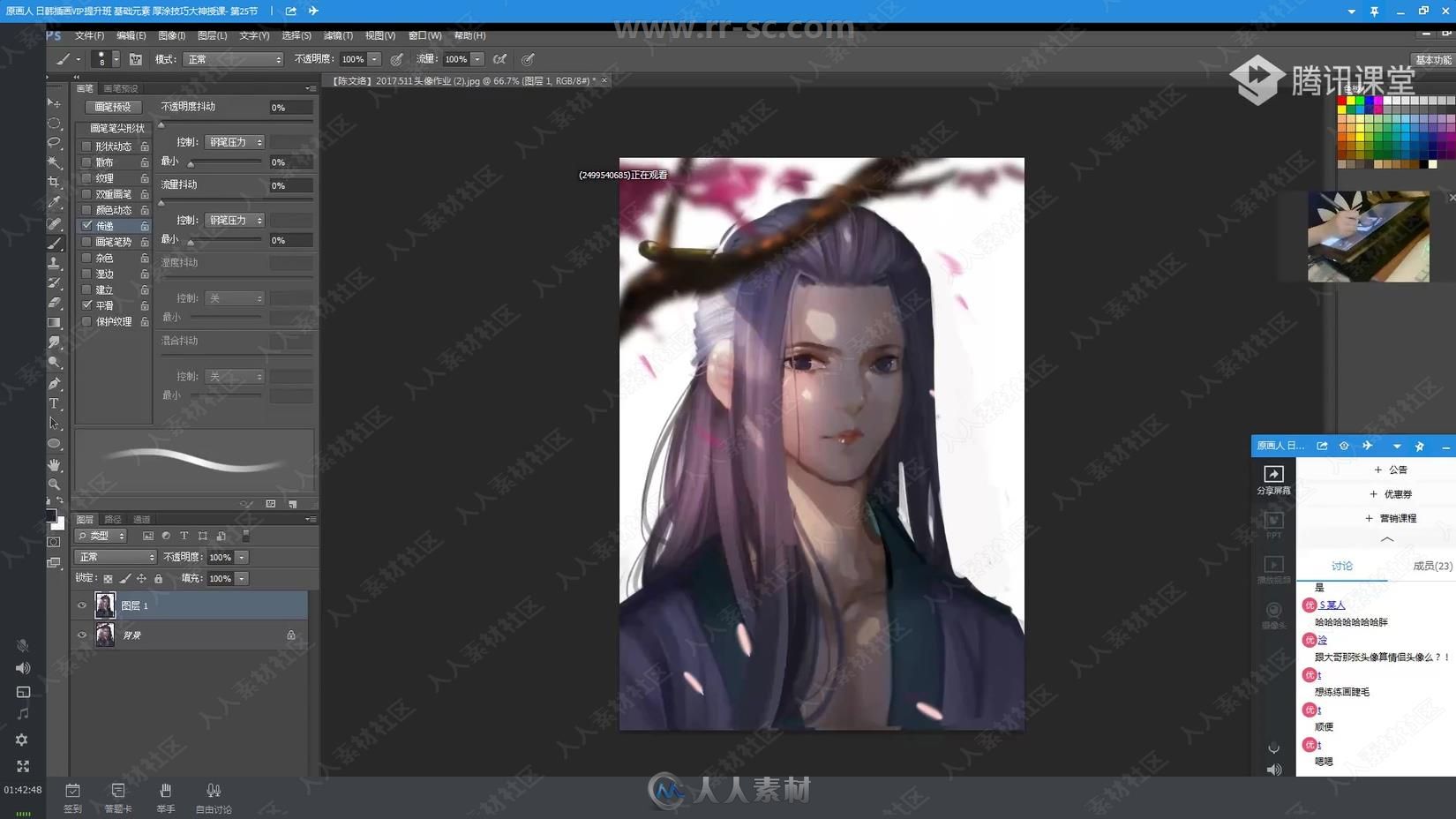This screenshot has height=819, width=1456.
Task: Enable the 双重画笔 dual brush checkbox
Action: 86,194
